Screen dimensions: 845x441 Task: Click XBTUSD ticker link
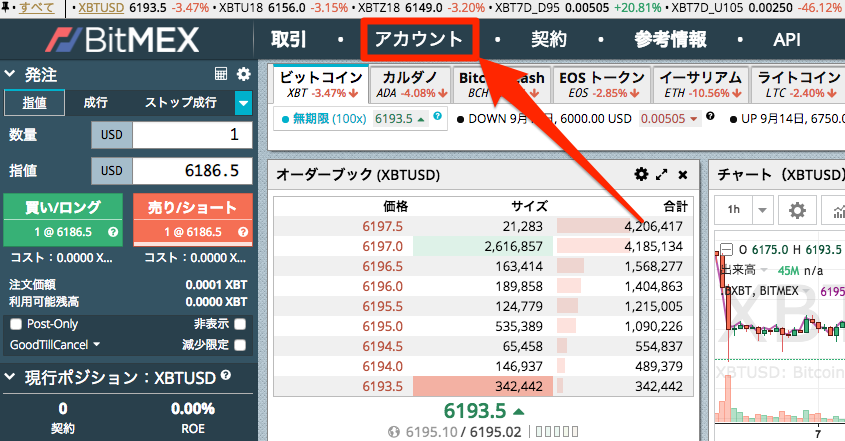(x=101, y=8)
